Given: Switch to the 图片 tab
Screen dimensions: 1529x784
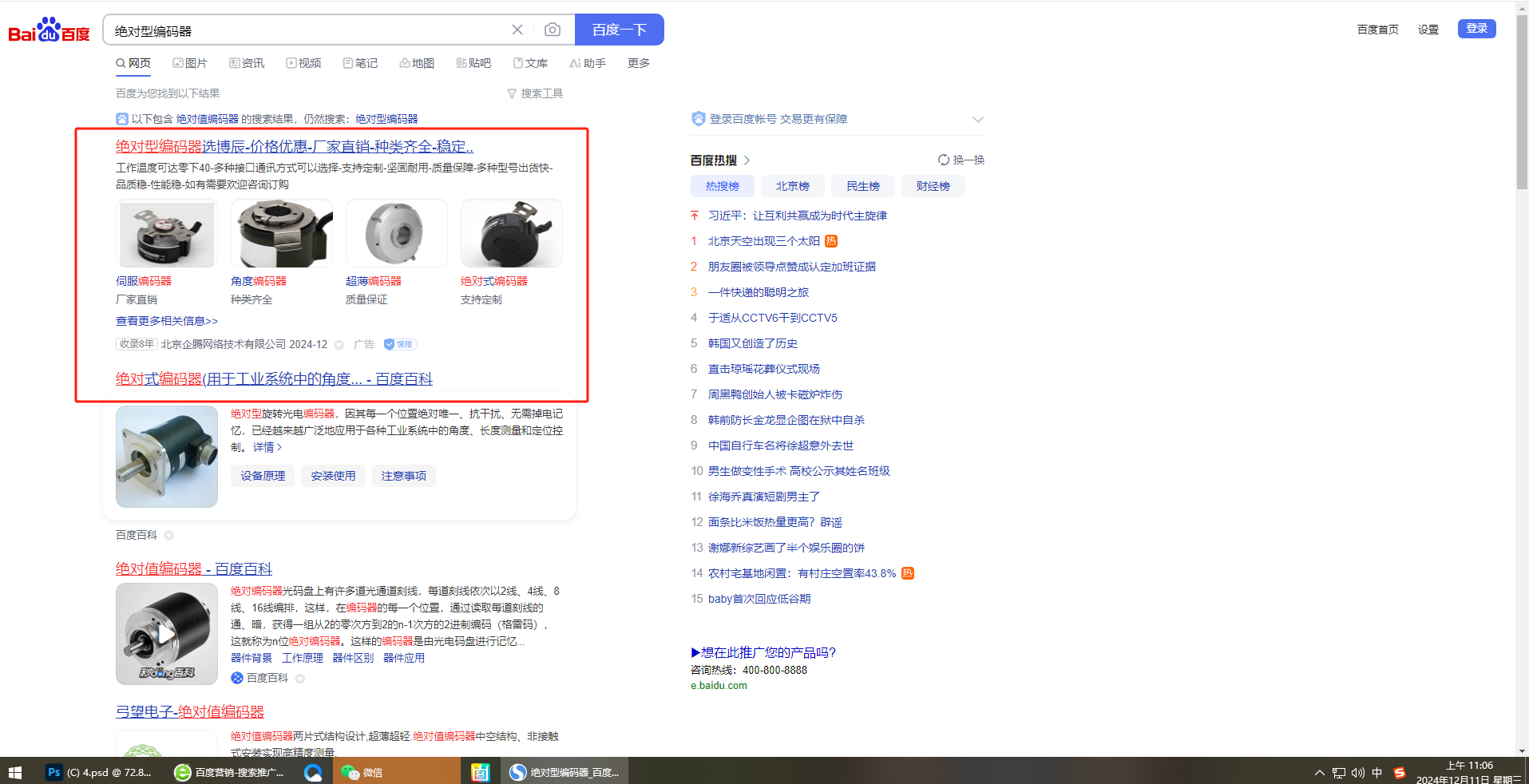Looking at the screenshot, I should 190,63.
